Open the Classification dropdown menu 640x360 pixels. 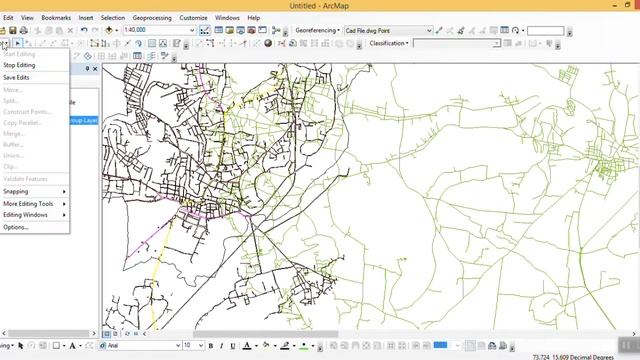pyautogui.click(x=389, y=43)
